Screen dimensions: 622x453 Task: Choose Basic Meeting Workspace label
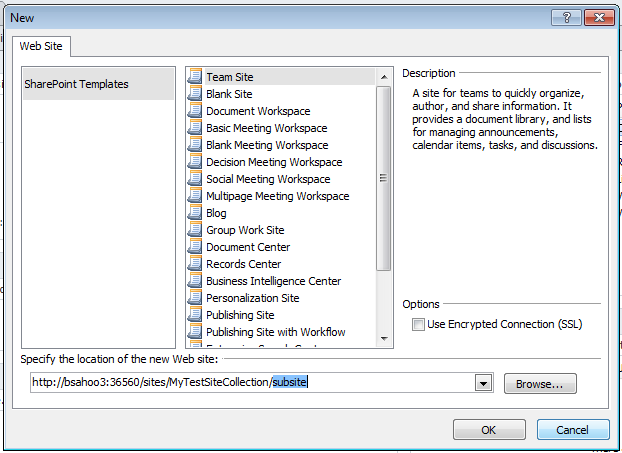tap(267, 128)
